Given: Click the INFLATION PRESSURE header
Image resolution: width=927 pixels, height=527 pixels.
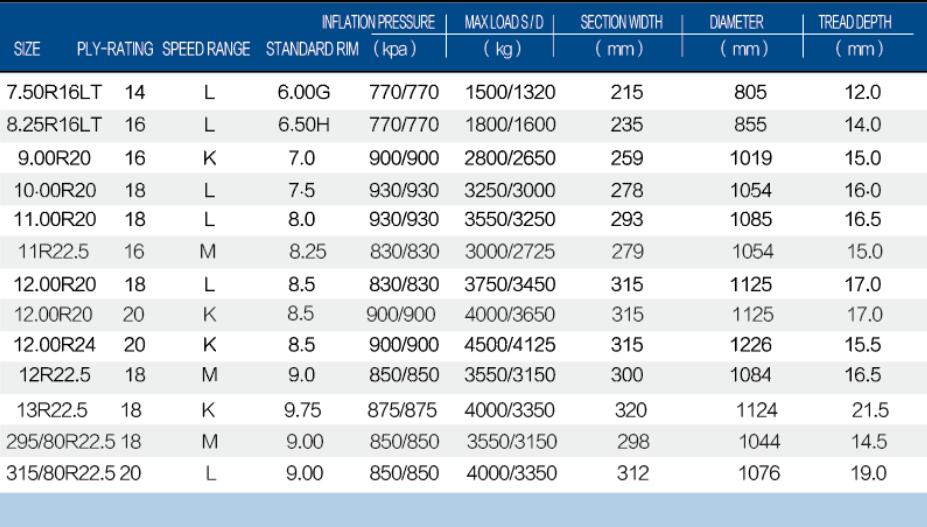Looking at the screenshot, I should pos(378,22).
